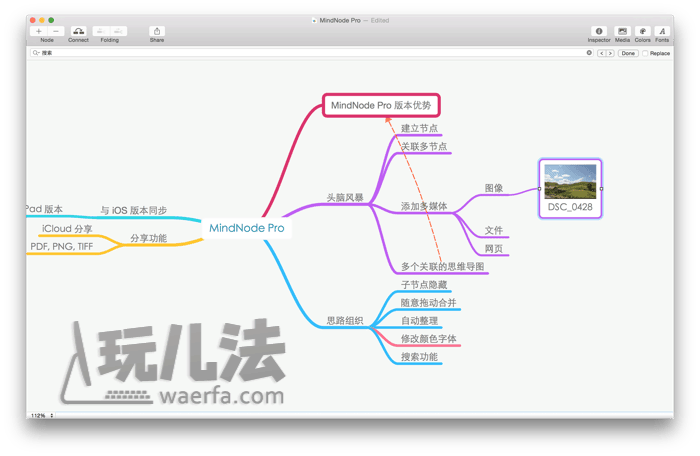Select the central MindNode Pro node

click(x=246, y=228)
